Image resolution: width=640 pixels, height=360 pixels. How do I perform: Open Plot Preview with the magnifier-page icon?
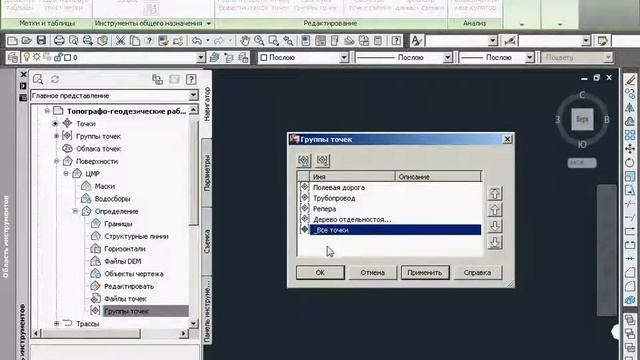tap(73, 40)
